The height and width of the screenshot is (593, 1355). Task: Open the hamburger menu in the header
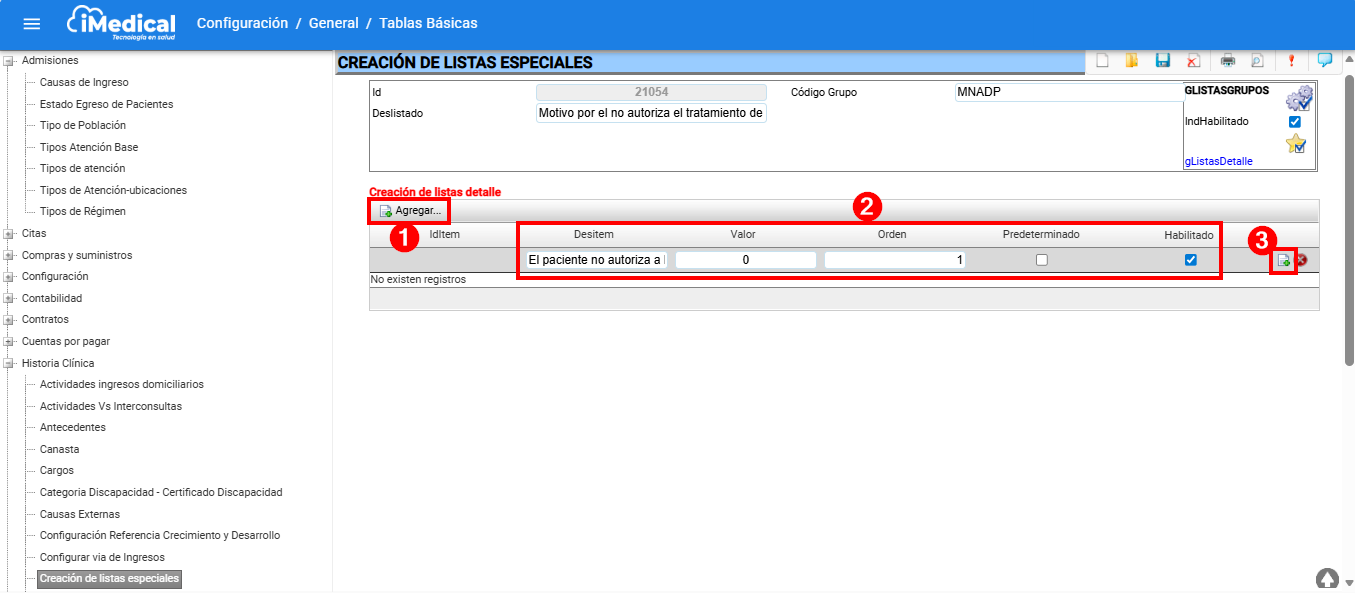tap(32, 24)
